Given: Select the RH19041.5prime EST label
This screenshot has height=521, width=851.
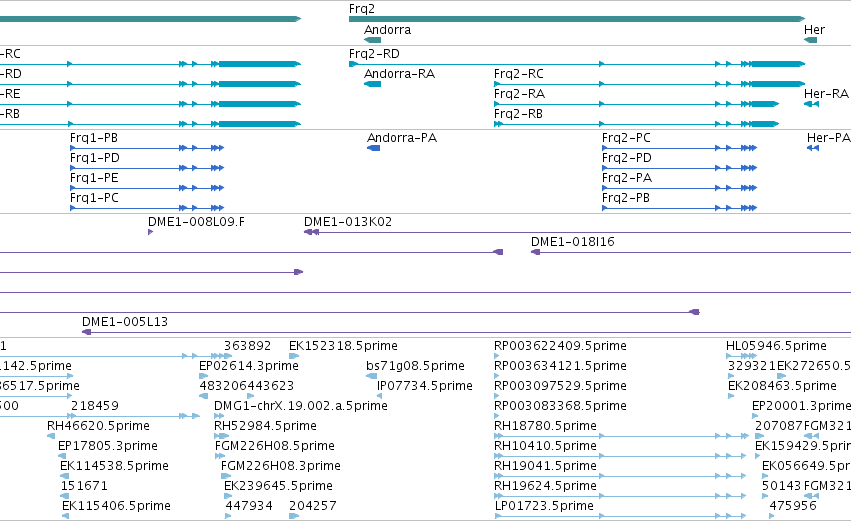Looking at the screenshot, I should [545, 466].
